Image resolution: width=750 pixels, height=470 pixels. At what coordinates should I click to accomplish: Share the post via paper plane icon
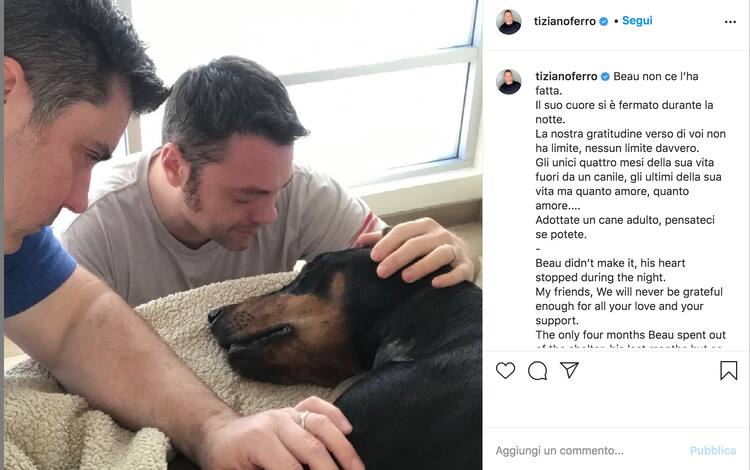tap(570, 370)
